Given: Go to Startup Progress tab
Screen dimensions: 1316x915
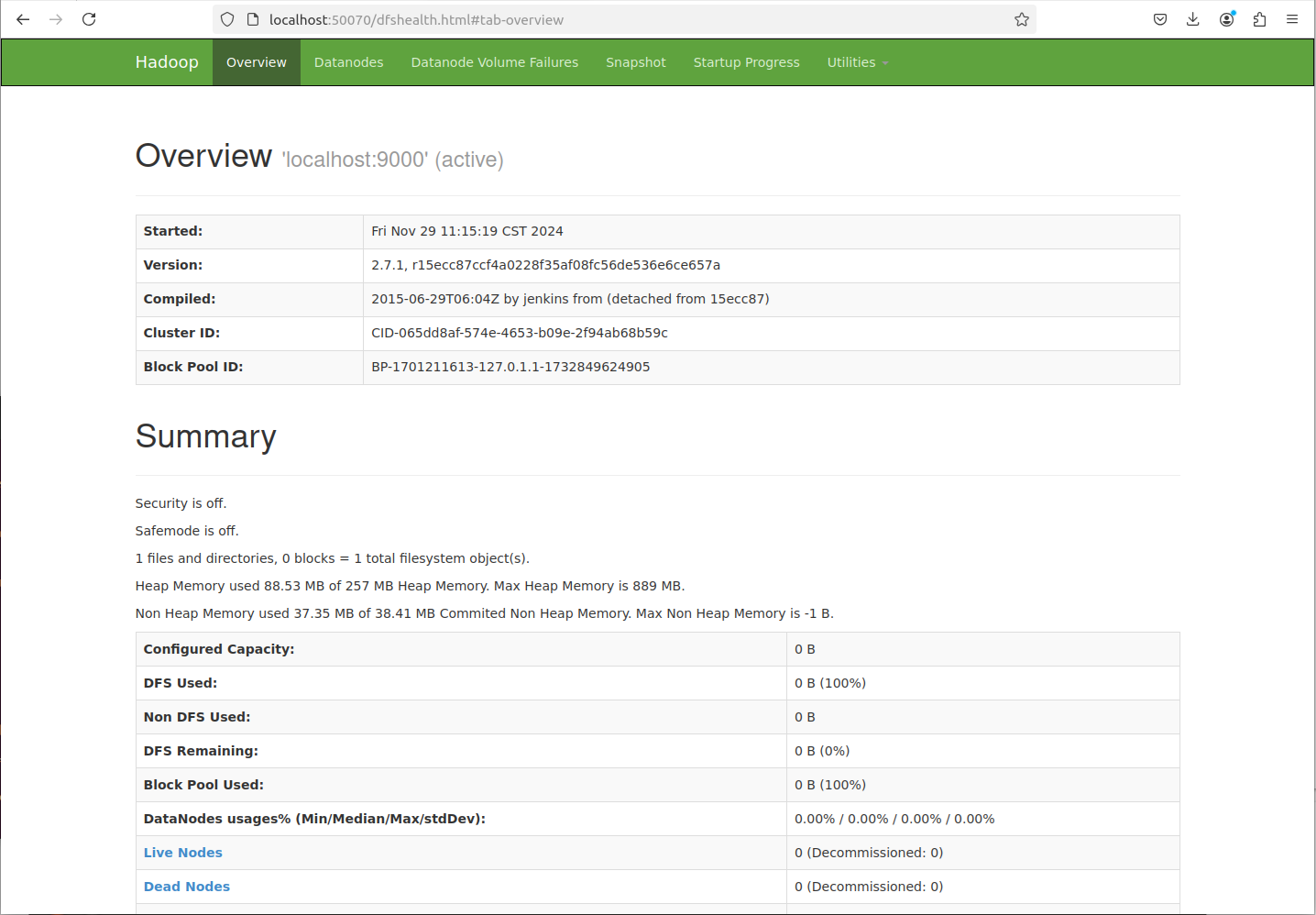Looking at the screenshot, I should pyautogui.click(x=747, y=62).
